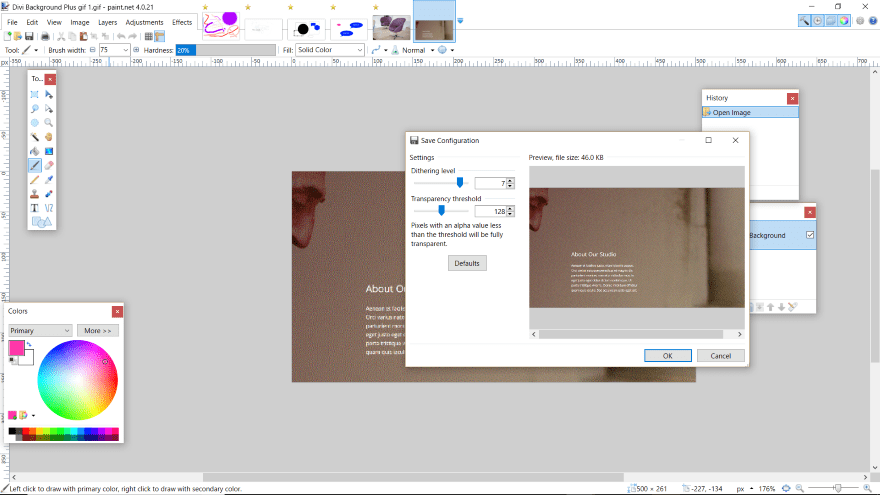Select the Text tool
The image size is (880, 495).
(34, 208)
